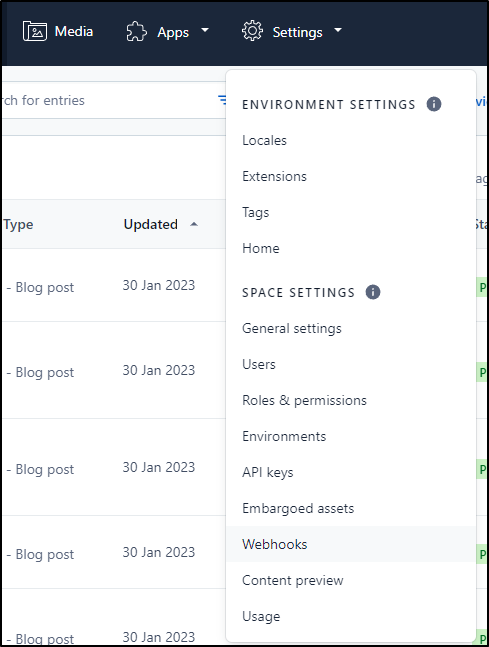Screen dimensions: 489x647
Task: Click info icon beside Environment Settings
Action: (434, 104)
